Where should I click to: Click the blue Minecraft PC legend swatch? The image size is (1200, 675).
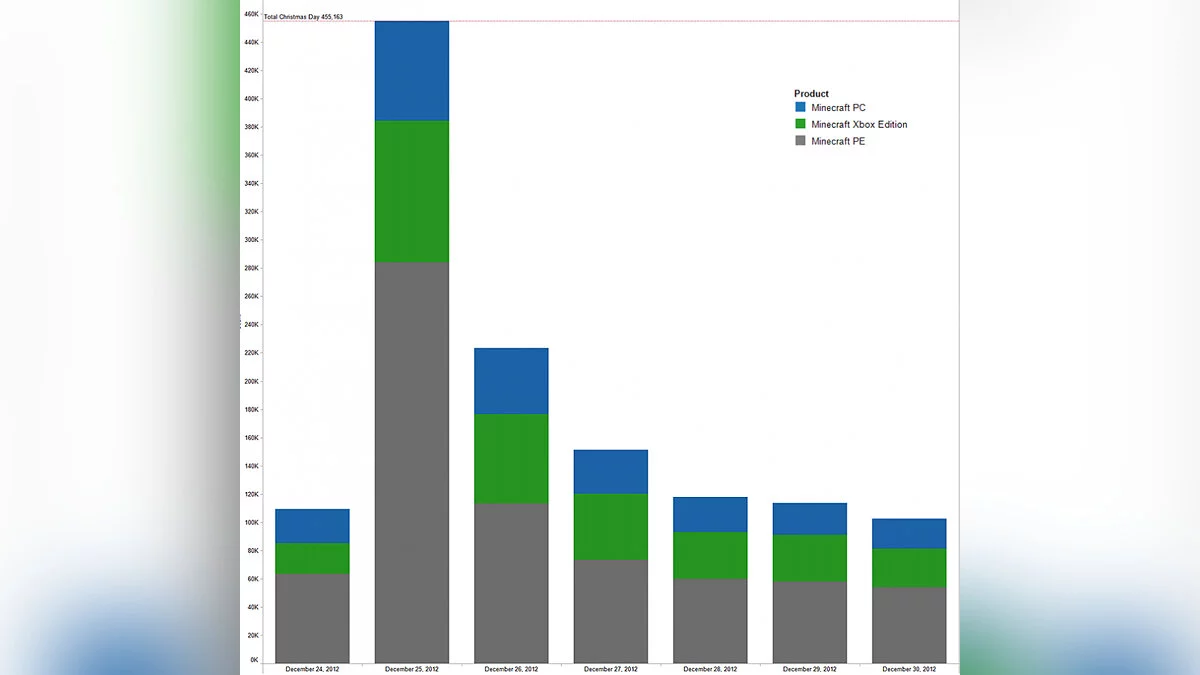(800, 107)
